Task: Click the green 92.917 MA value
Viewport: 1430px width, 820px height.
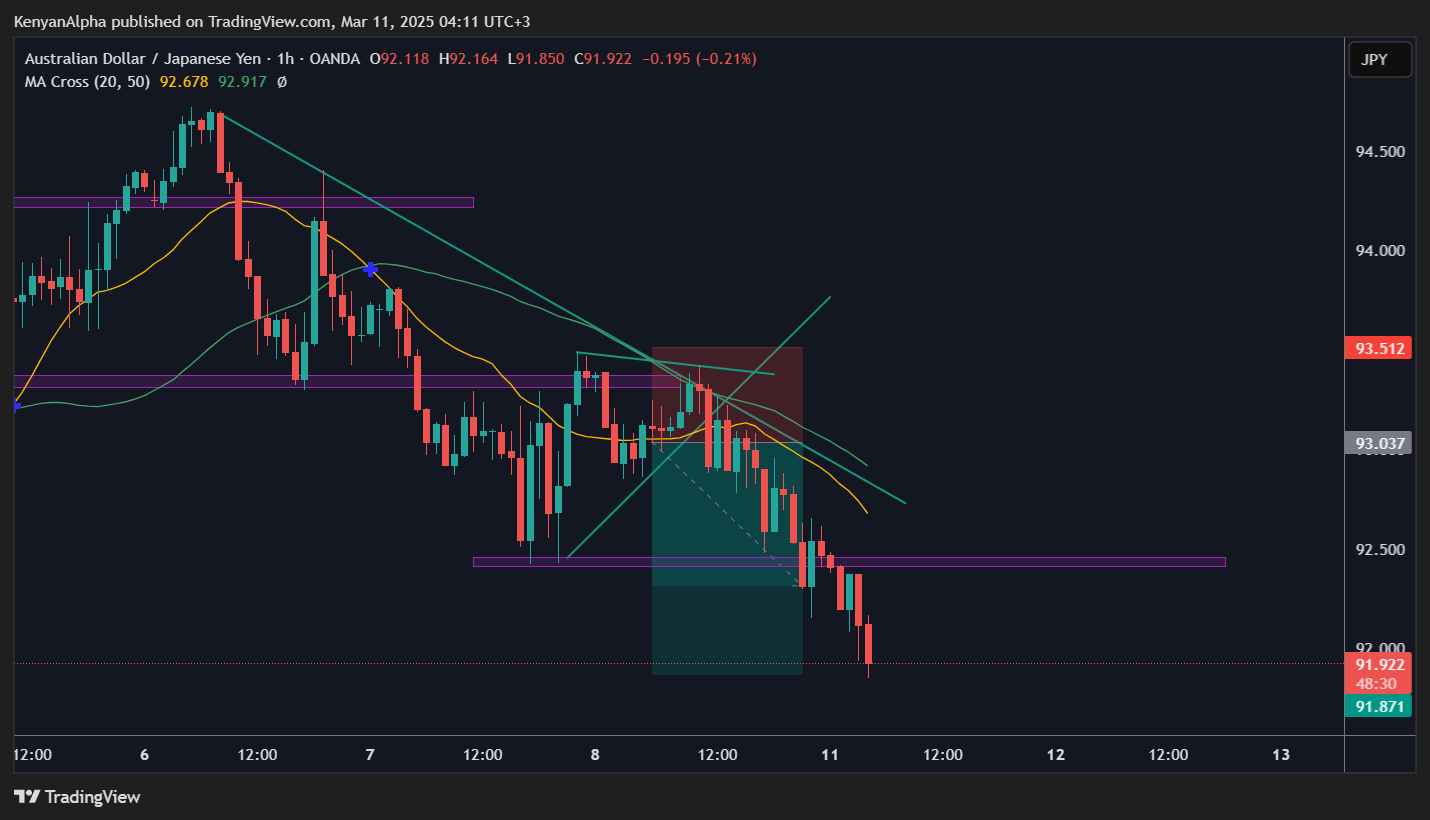Action: pos(243,82)
